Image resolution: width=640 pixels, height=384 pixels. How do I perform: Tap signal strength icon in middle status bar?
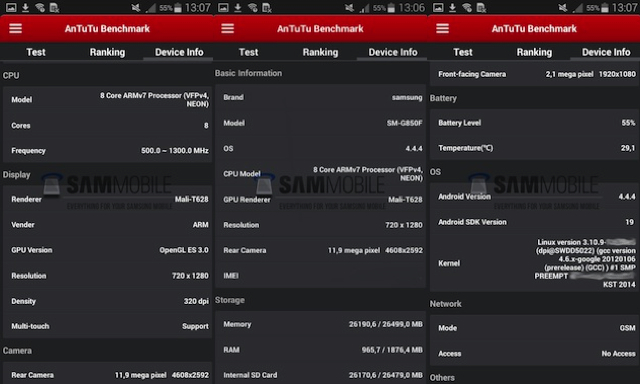coord(364,7)
